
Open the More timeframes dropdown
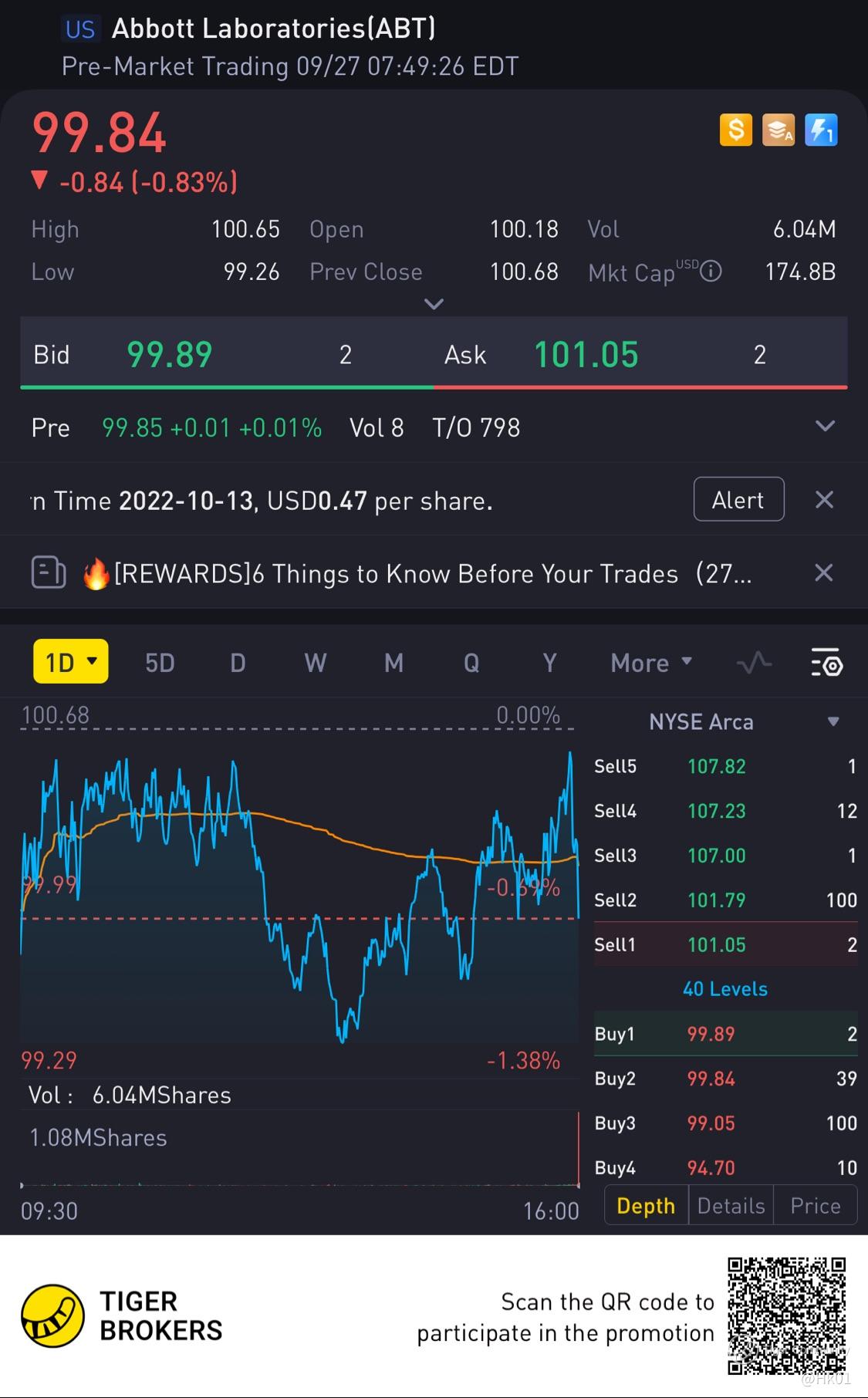click(x=651, y=663)
